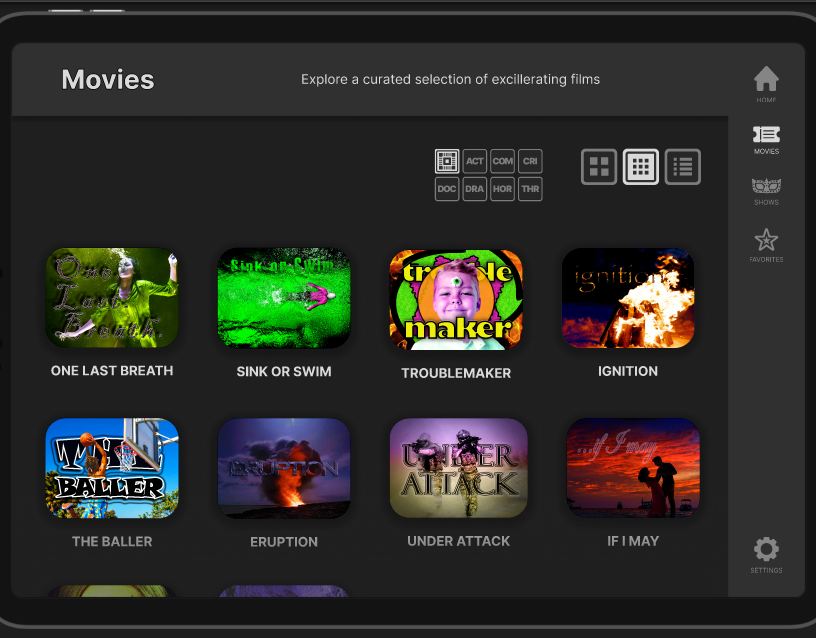Image resolution: width=816 pixels, height=638 pixels.
Task: Switch to large grid view
Action: tap(599, 167)
